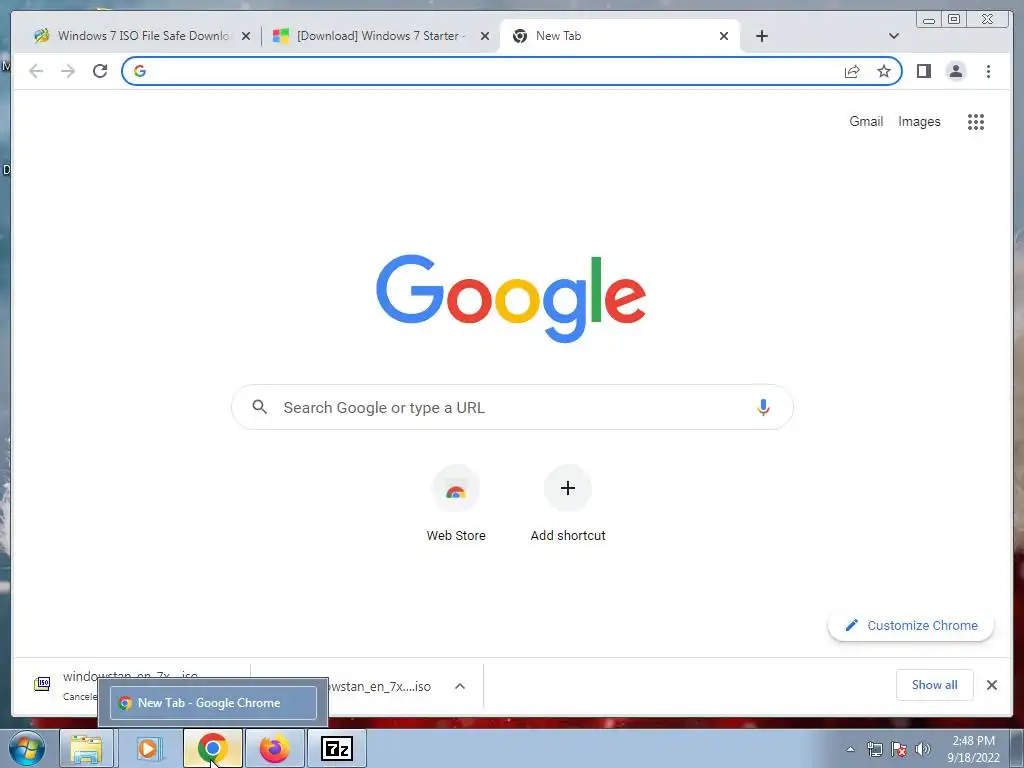Select the New Tab - Google Chrome preview

pyautogui.click(x=213, y=703)
